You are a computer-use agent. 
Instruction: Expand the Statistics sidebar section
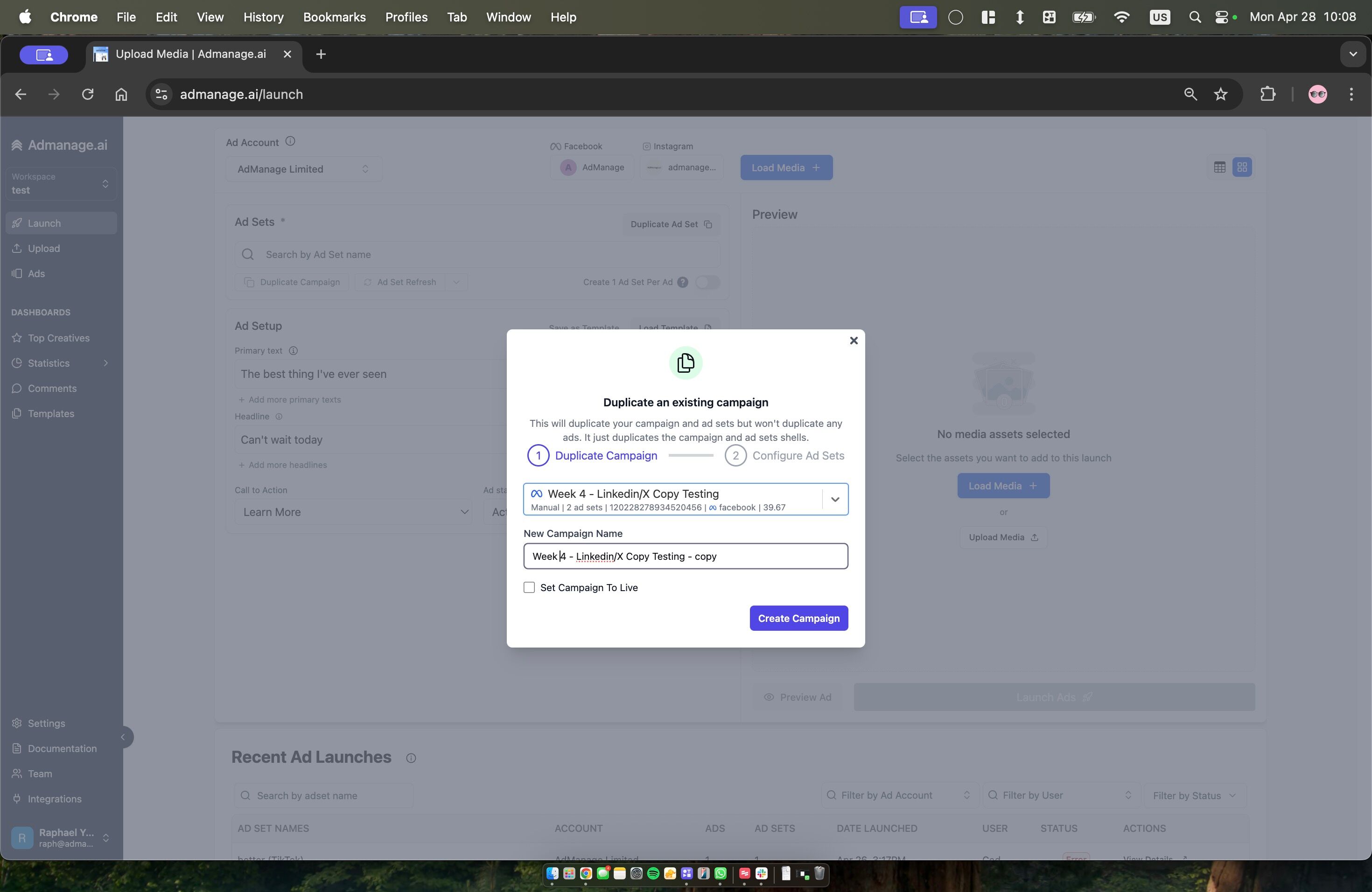pyautogui.click(x=105, y=363)
